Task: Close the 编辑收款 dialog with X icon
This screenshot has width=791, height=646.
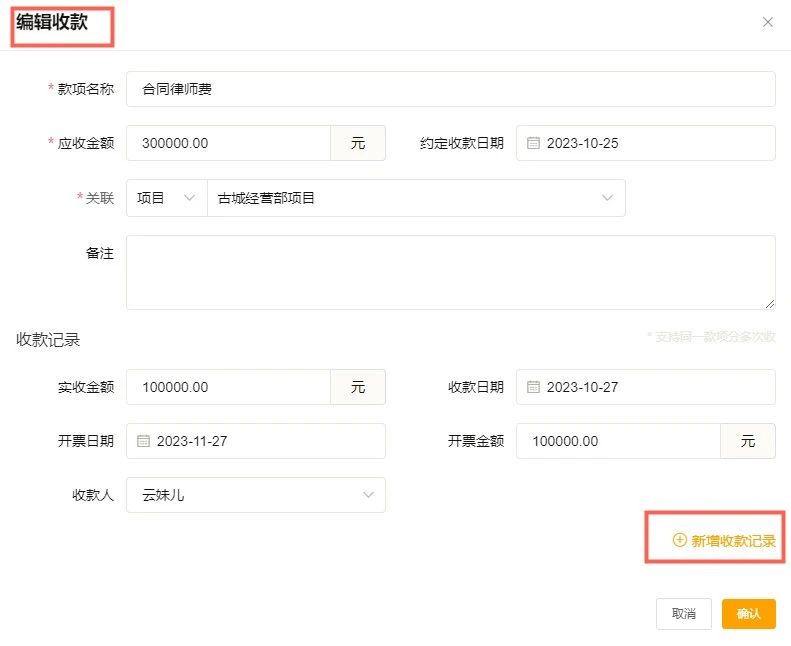Action: coord(768,22)
